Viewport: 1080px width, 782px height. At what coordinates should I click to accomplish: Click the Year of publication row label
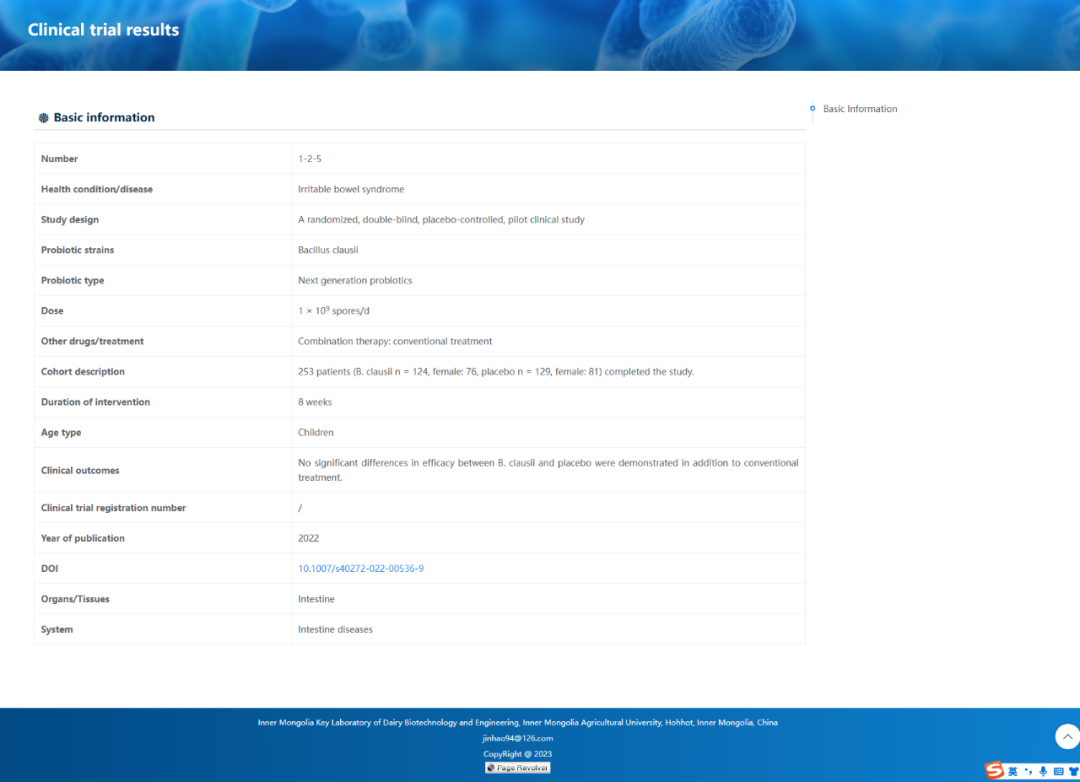tap(83, 538)
